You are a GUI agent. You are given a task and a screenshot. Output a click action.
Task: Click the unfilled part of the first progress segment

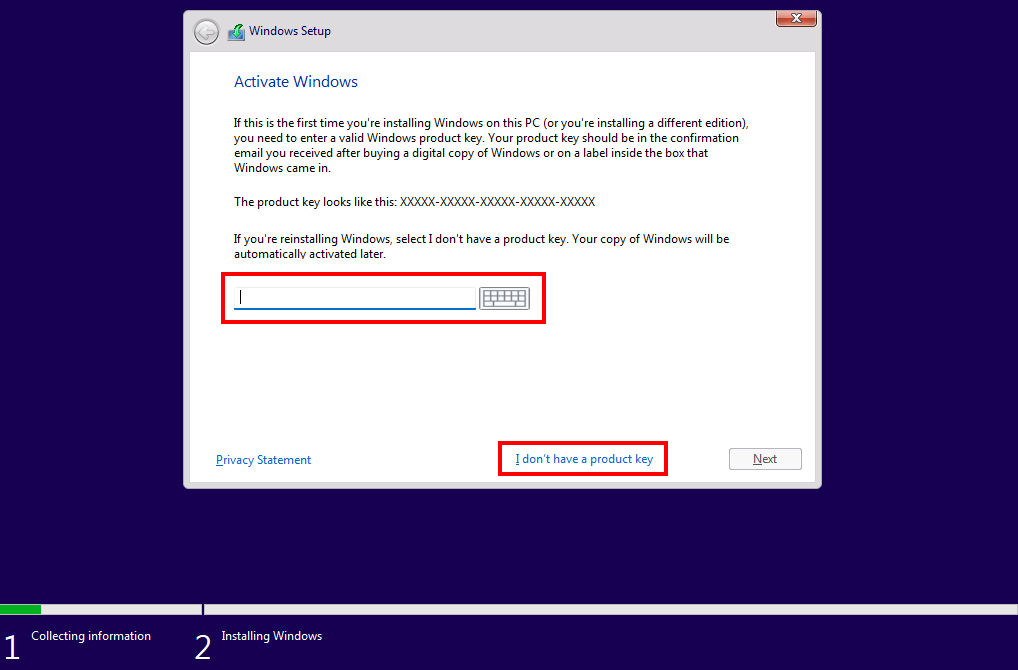click(x=121, y=610)
